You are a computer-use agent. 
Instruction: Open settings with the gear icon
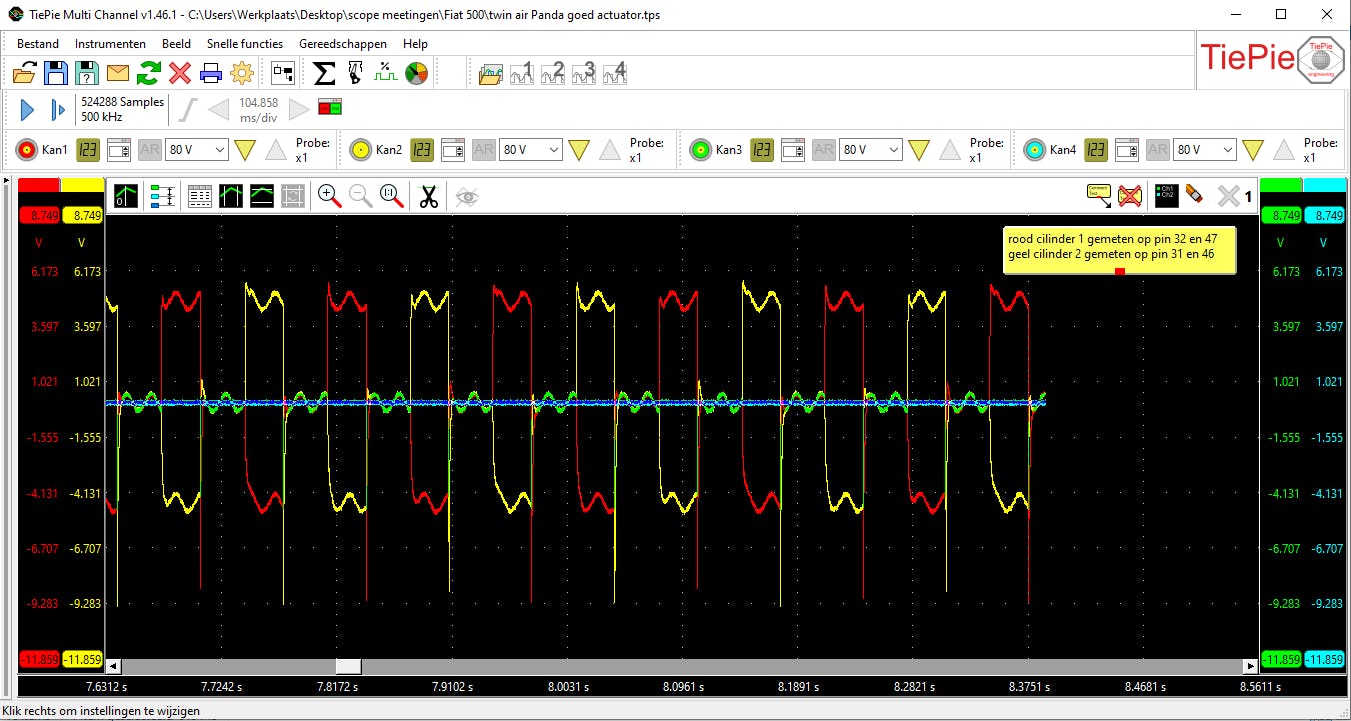[x=242, y=73]
